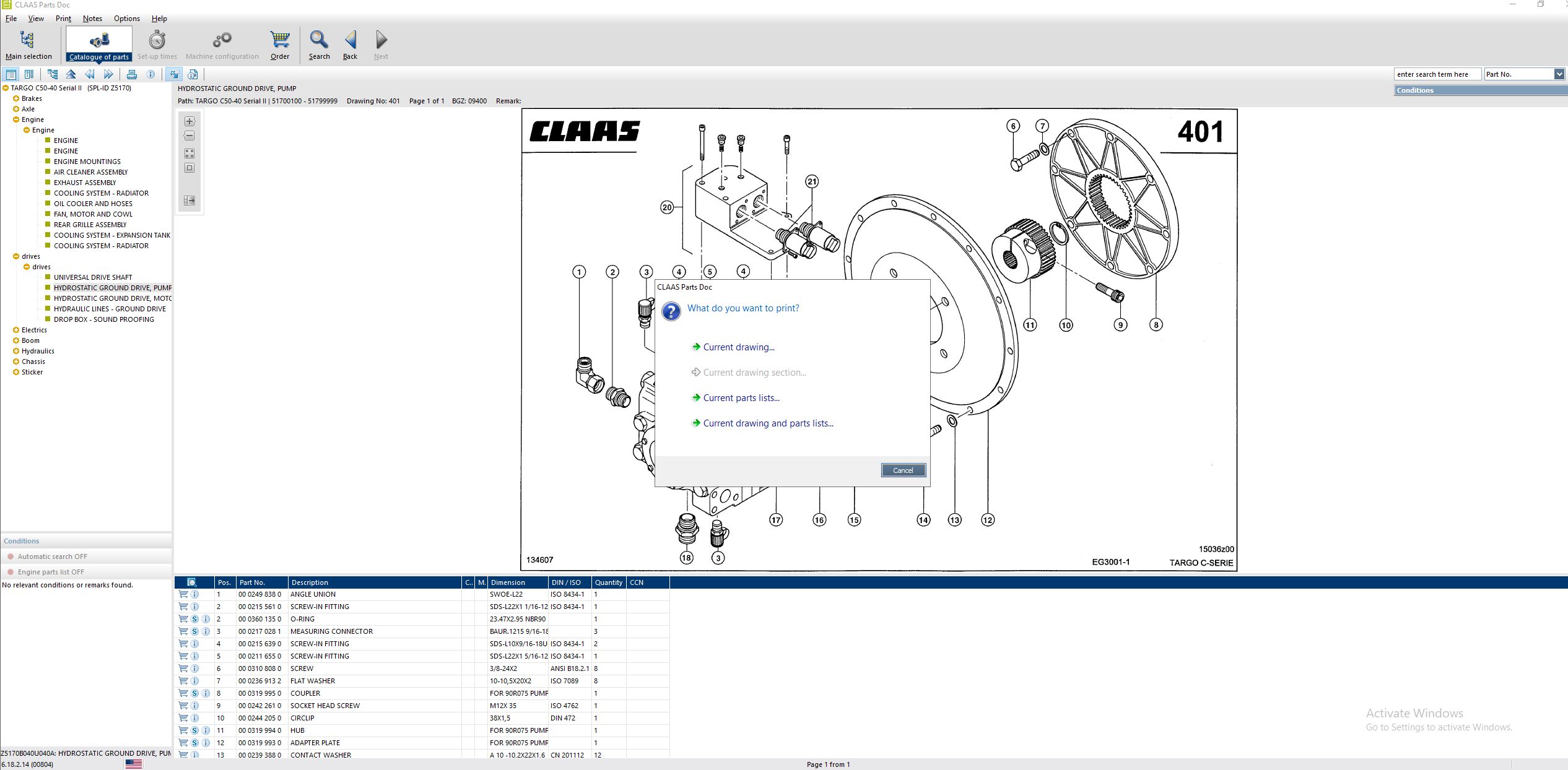Open the Part No. search type dropdown

(x=1559, y=74)
